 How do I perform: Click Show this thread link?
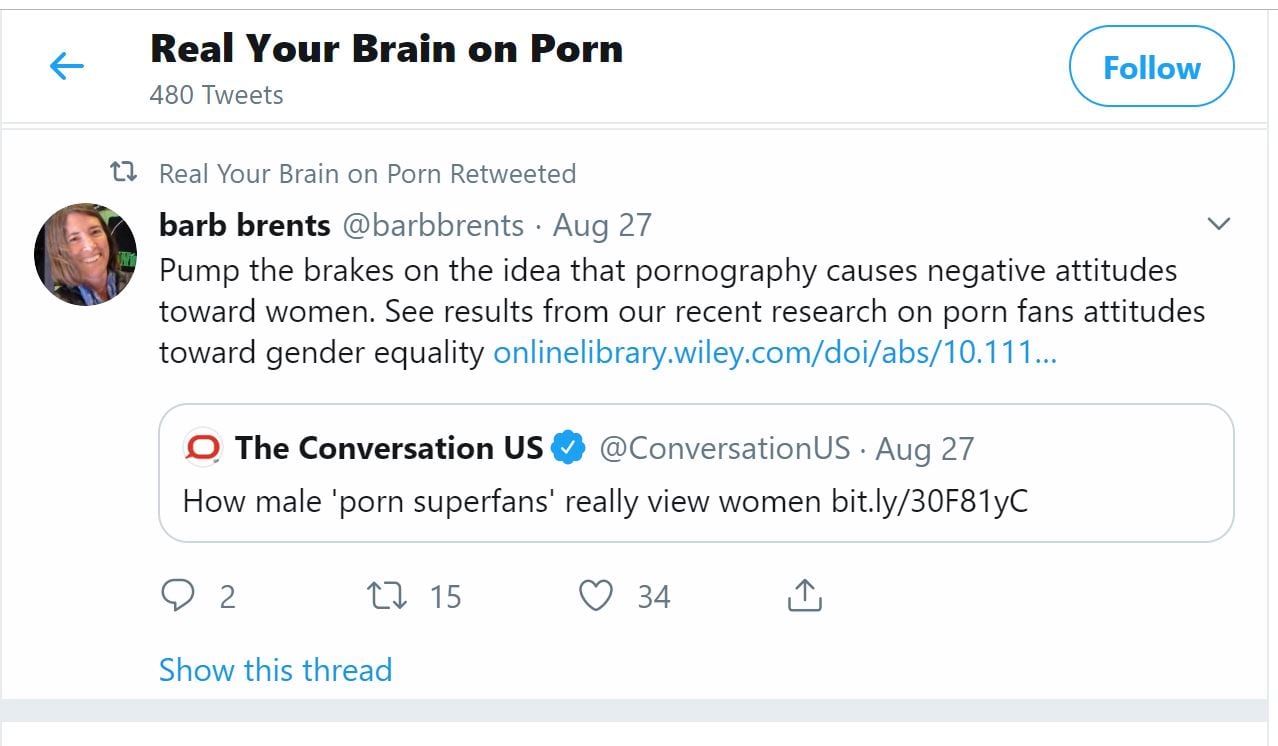[275, 669]
